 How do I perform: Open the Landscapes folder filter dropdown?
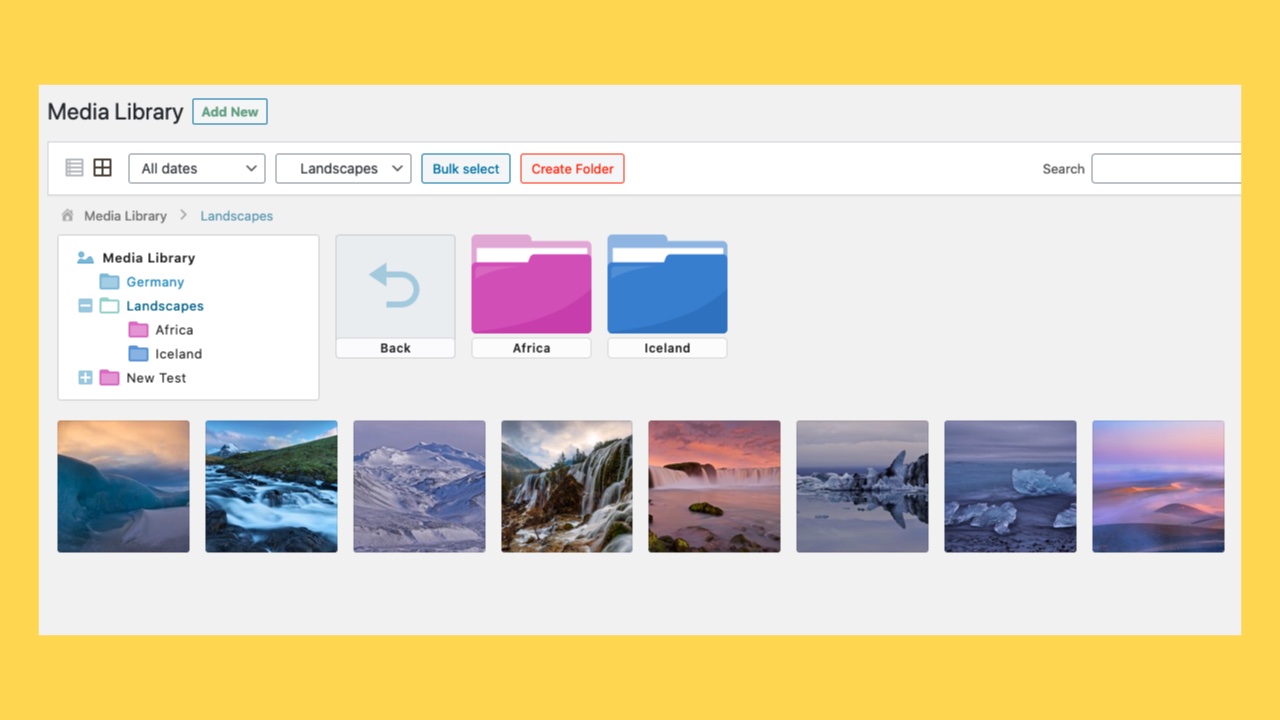343,168
